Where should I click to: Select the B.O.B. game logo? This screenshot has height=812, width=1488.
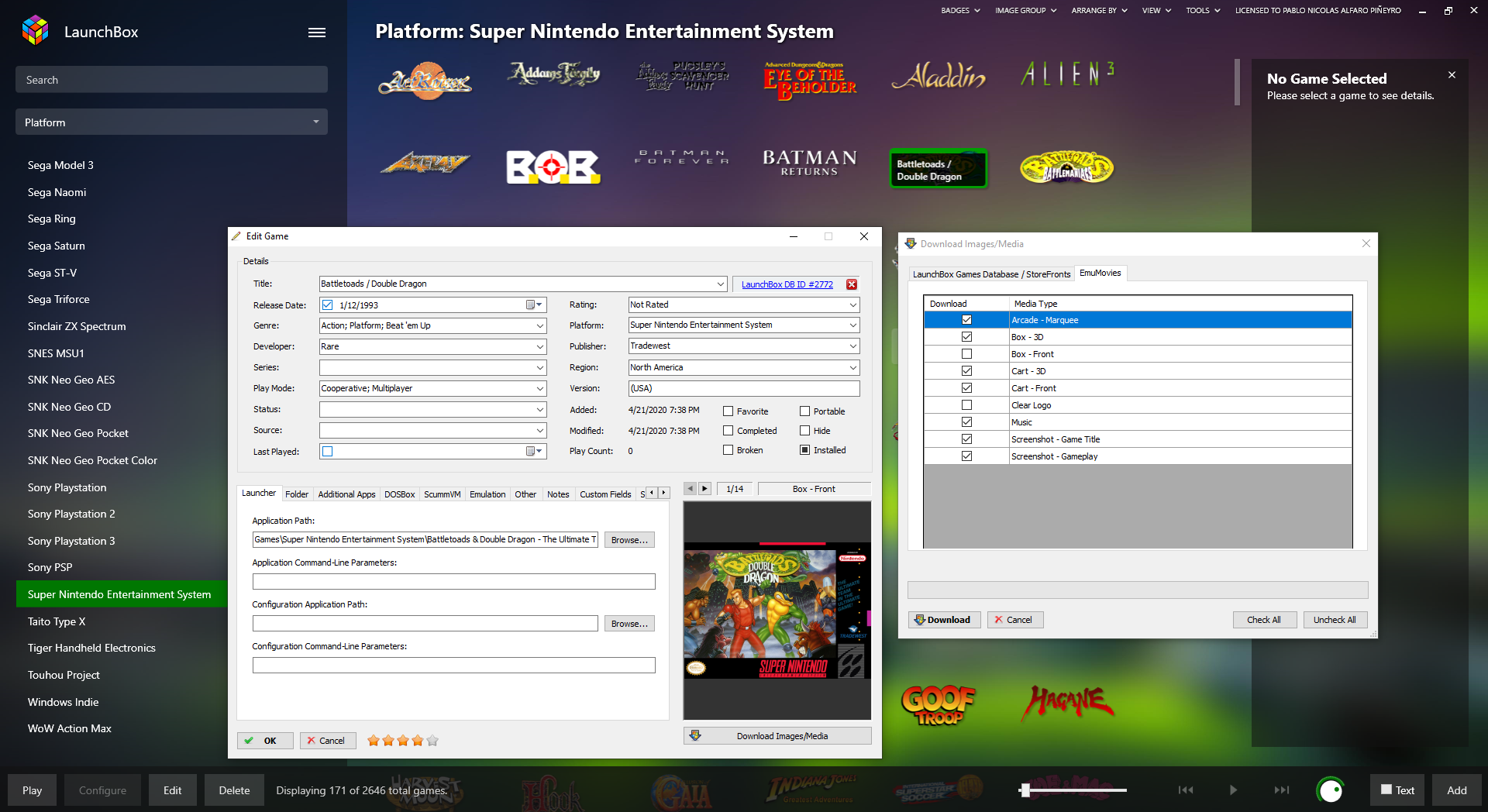click(553, 167)
